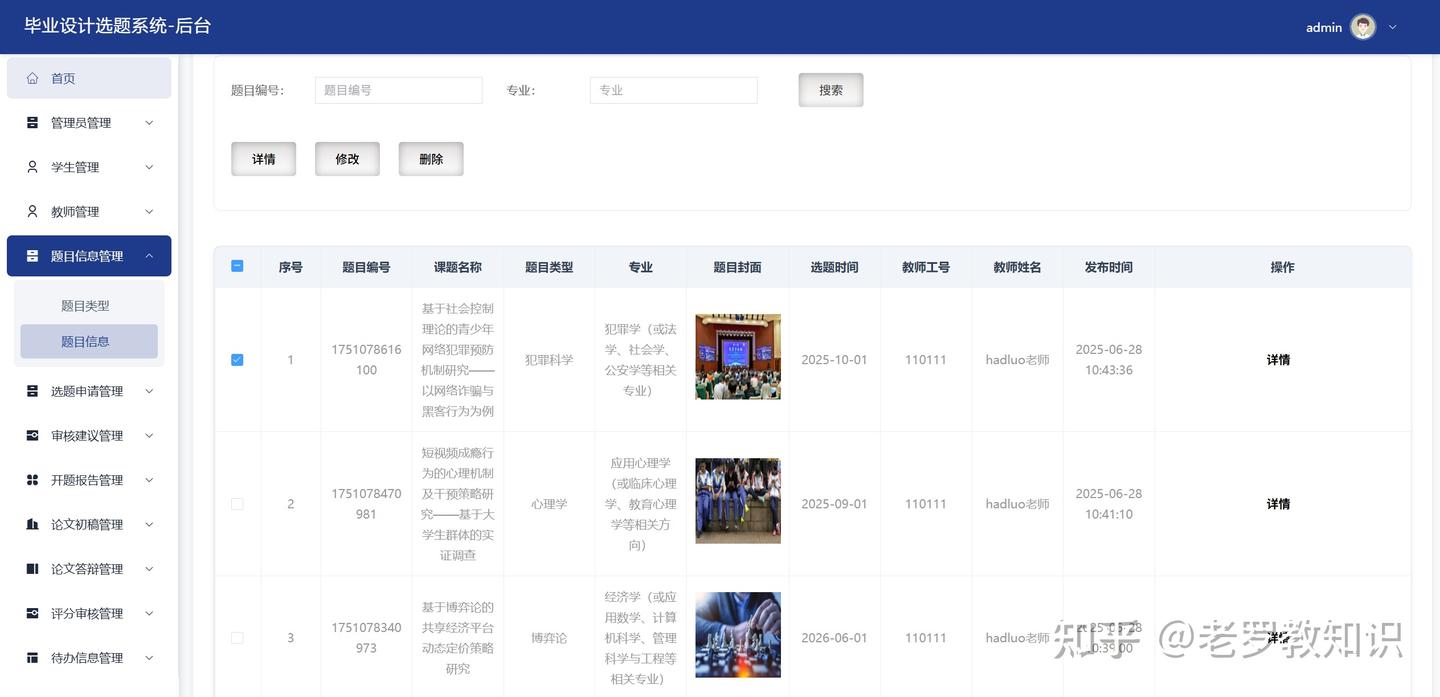Click the 删除 button
Viewport: 1440px width, 697px height.
click(x=431, y=159)
